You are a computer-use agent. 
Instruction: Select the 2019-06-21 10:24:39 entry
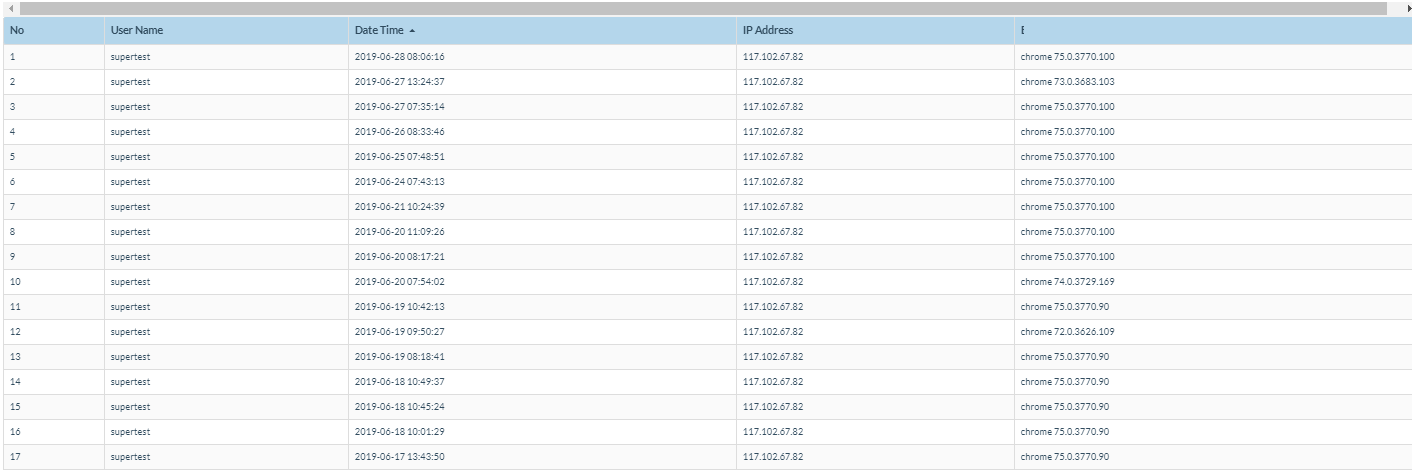pyautogui.click(x=399, y=207)
